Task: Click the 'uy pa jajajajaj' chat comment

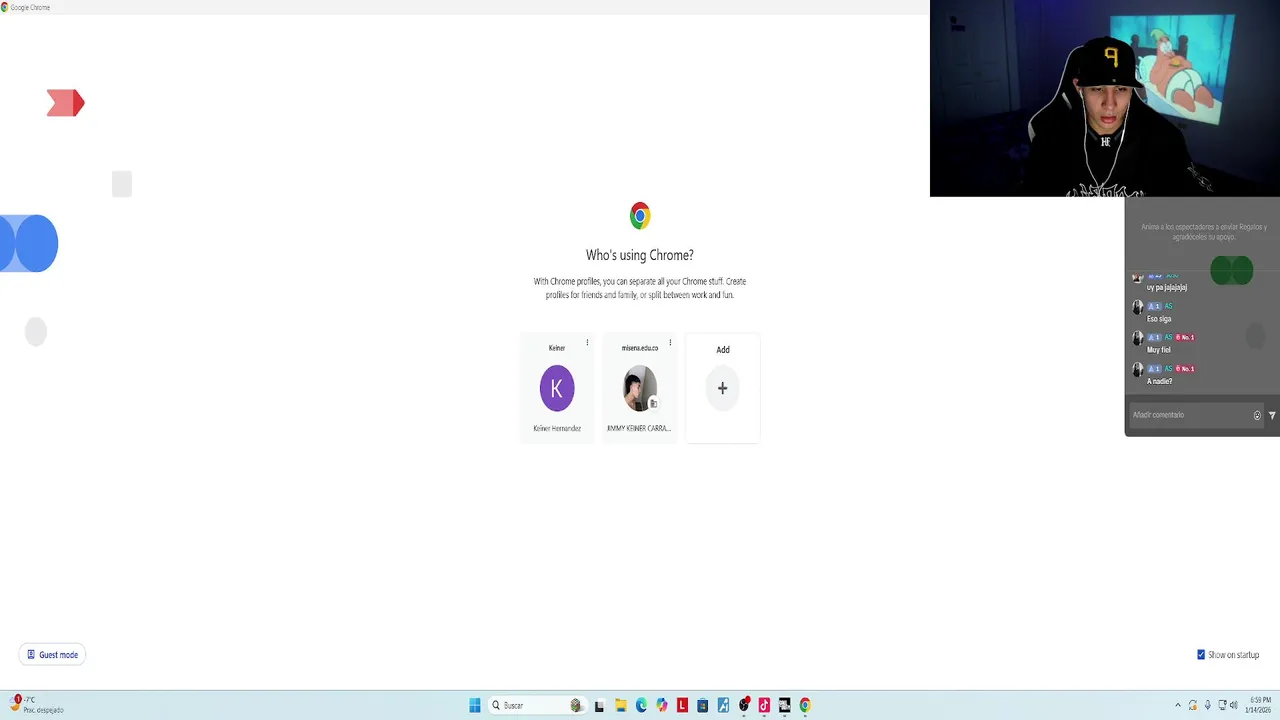Action: click(1167, 287)
